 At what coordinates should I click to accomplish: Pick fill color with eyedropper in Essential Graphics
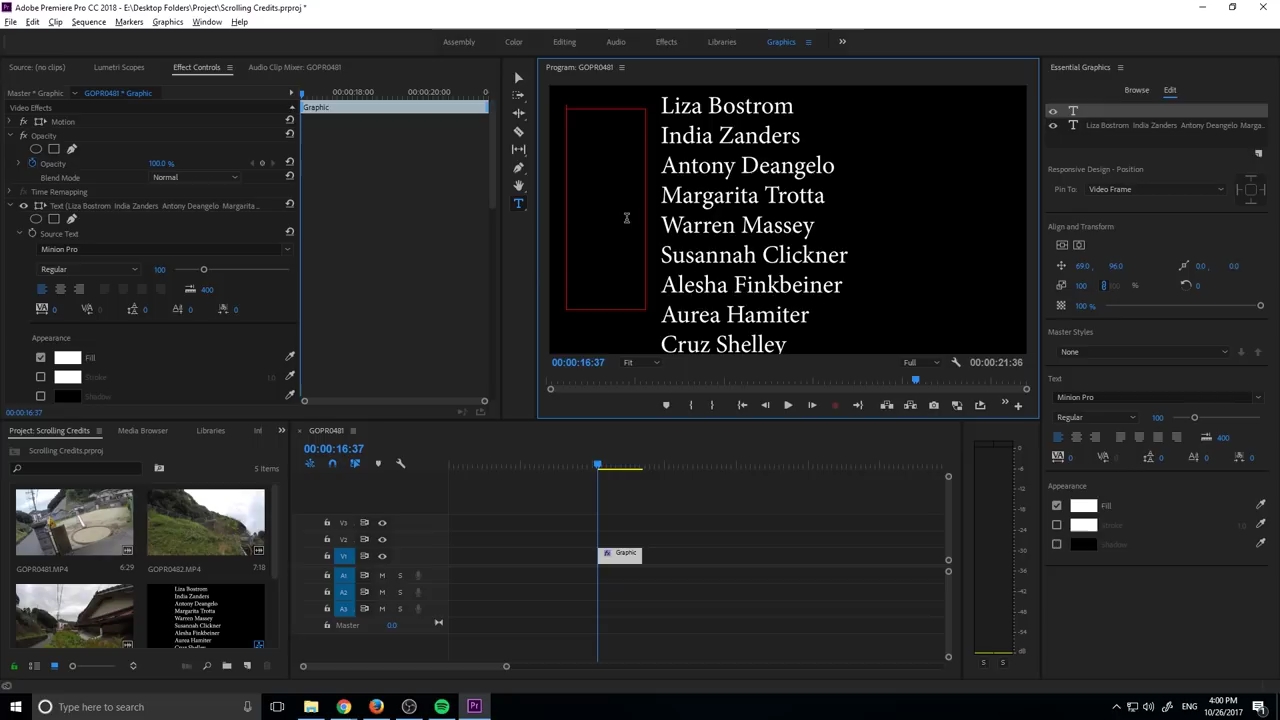(1260, 505)
